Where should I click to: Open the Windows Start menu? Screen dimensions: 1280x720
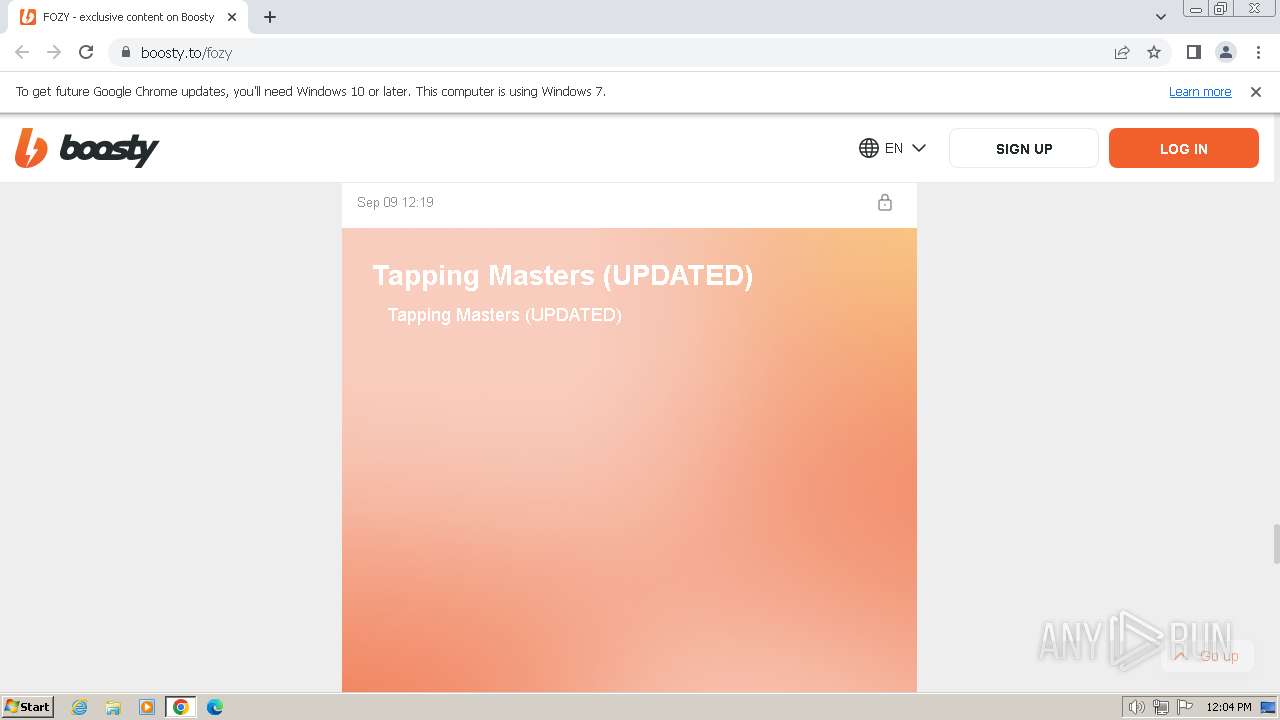28,706
